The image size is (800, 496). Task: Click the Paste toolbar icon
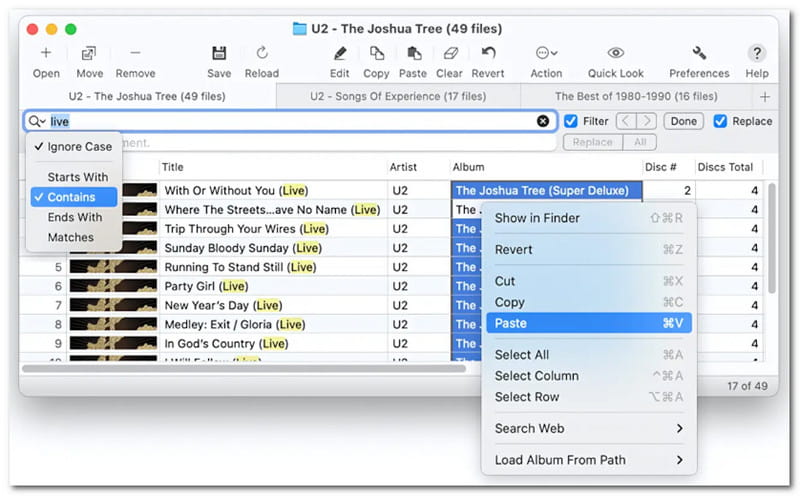(x=413, y=53)
